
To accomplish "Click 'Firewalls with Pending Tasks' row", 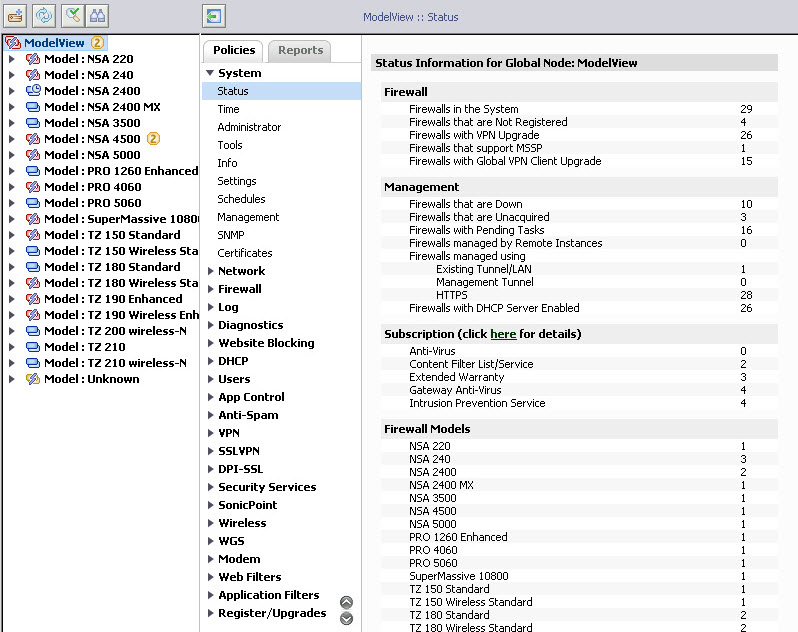I will pyautogui.click(x=579, y=230).
